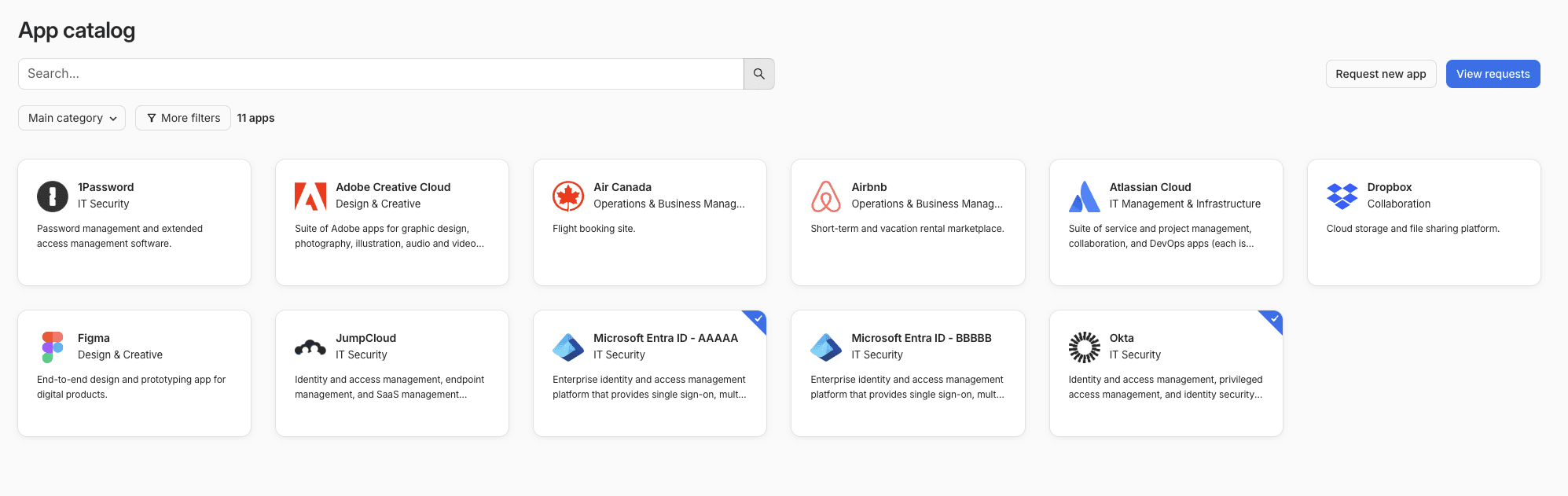Click the Atlassian Cloud logo
Screen dimensions: 1568x496
click(x=1085, y=196)
